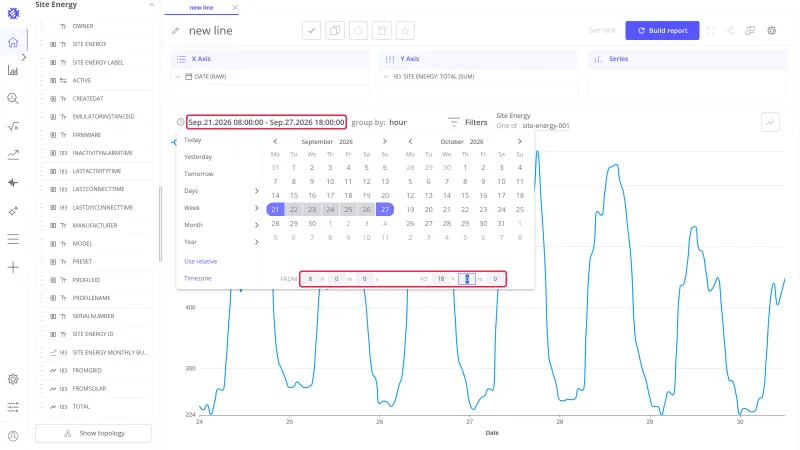Click the archive box toolbar button

tap(382, 31)
